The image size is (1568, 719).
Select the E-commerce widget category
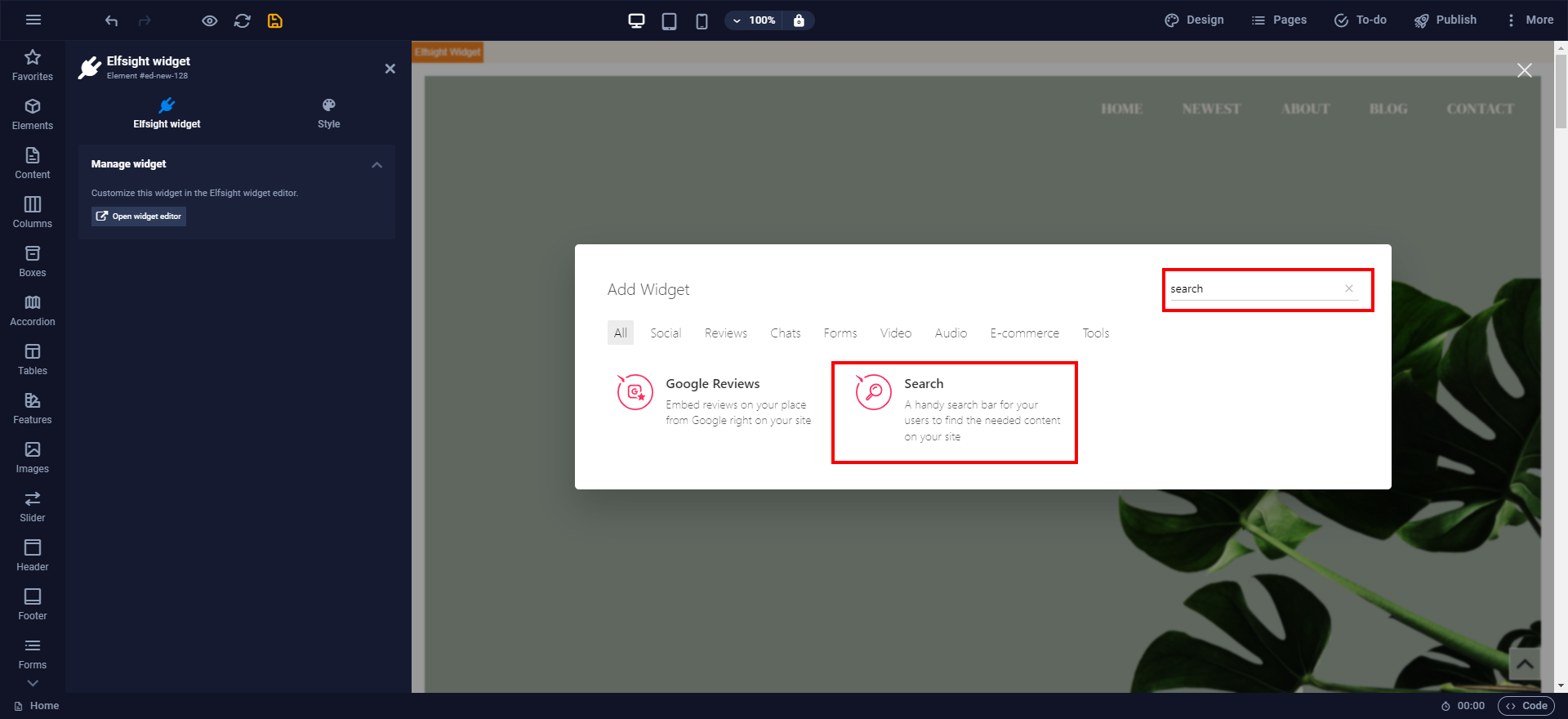pyautogui.click(x=1024, y=333)
